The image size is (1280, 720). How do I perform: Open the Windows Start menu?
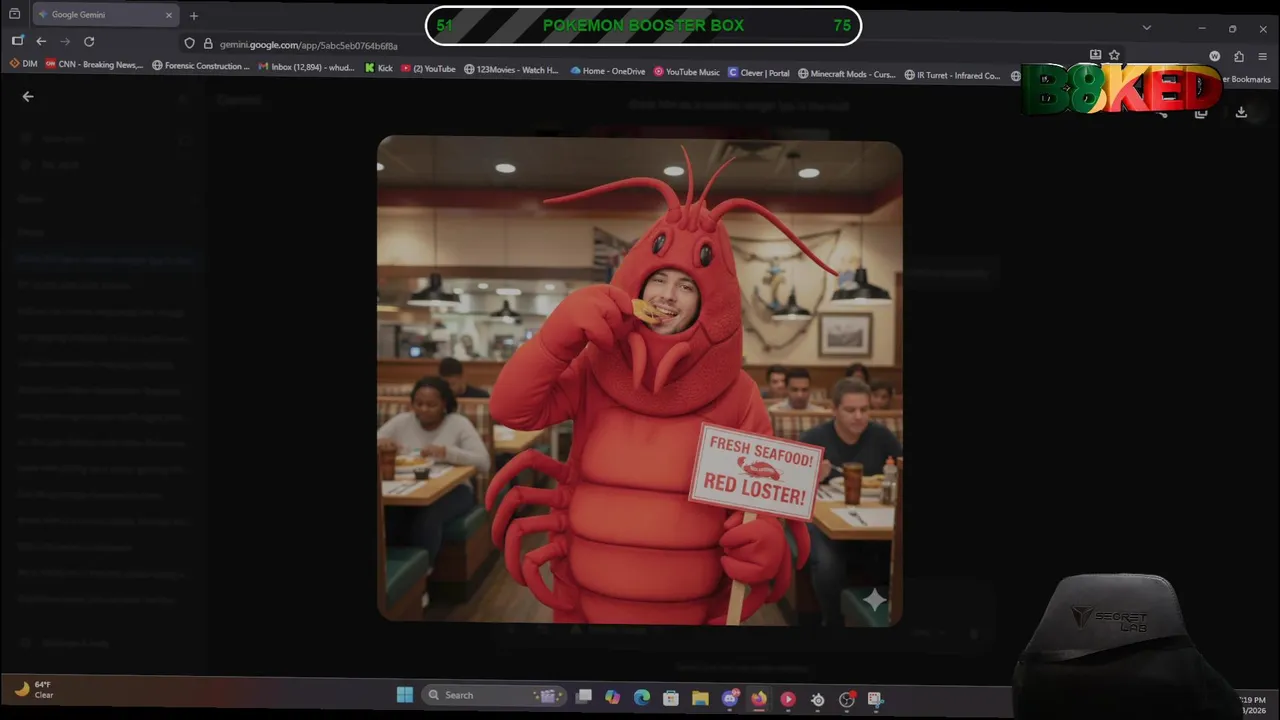tap(405, 695)
